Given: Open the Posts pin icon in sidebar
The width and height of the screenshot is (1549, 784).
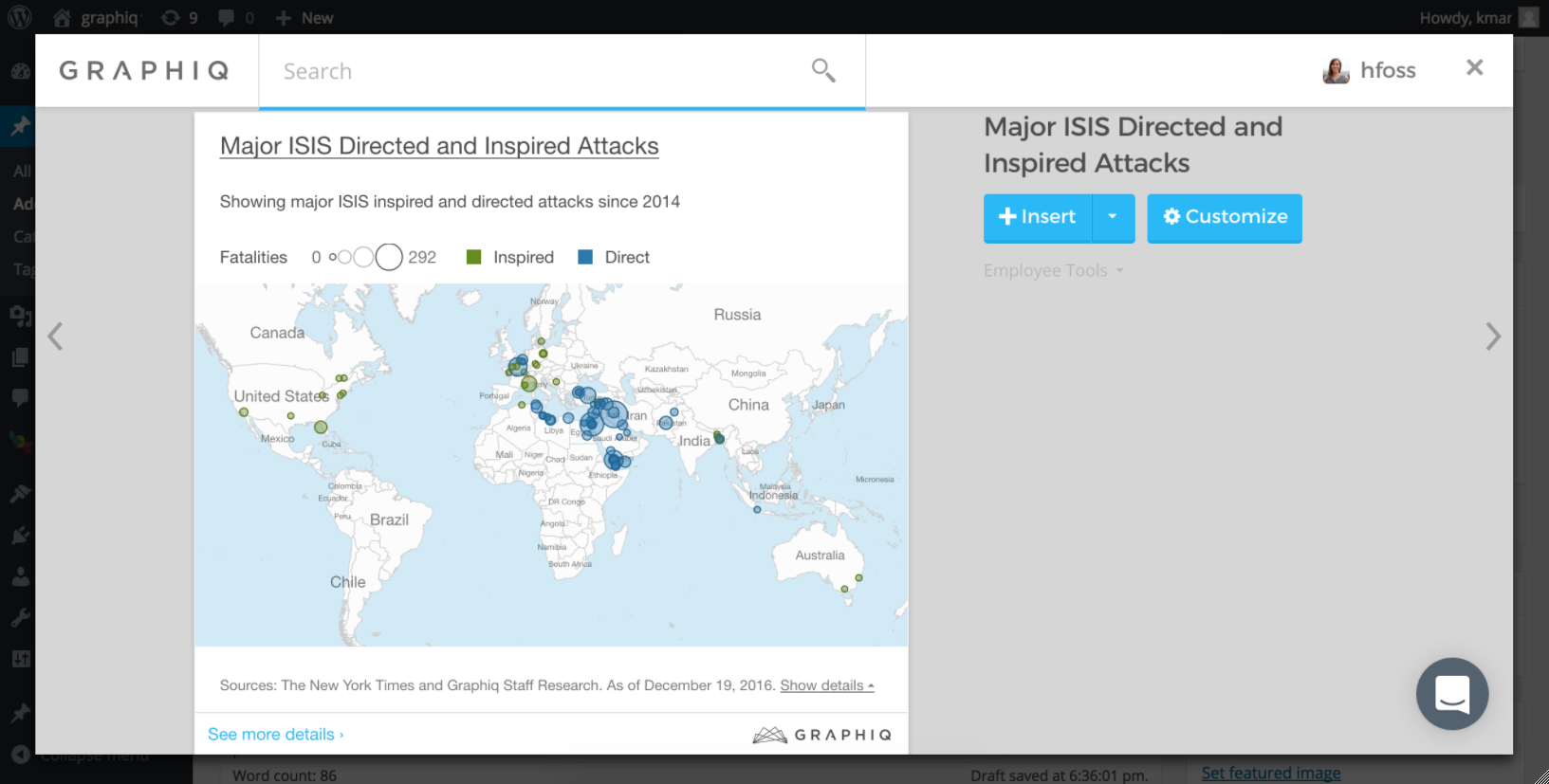Looking at the screenshot, I should pyautogui.click(x=20, y=126).
